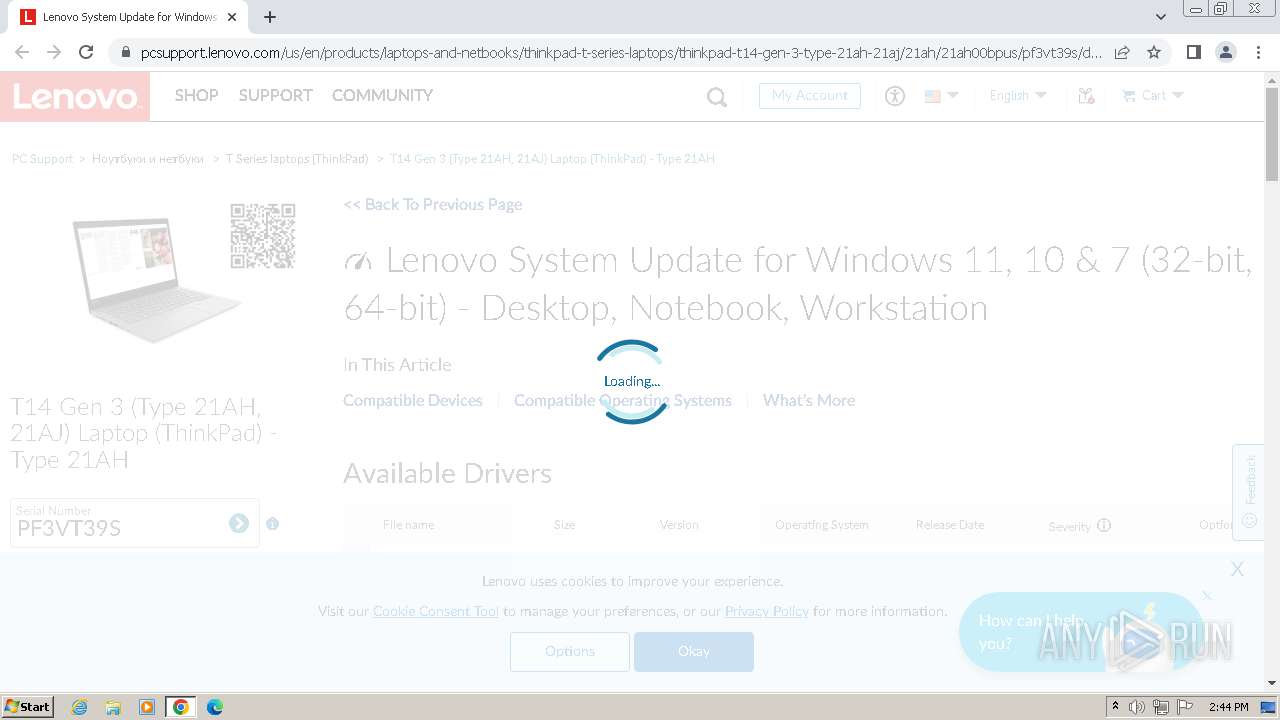Click the volume speaker tray icon
Image resolution: width=1280 pixels, height=720 pixels.
pyautogui.click(x=1137, y=707)
